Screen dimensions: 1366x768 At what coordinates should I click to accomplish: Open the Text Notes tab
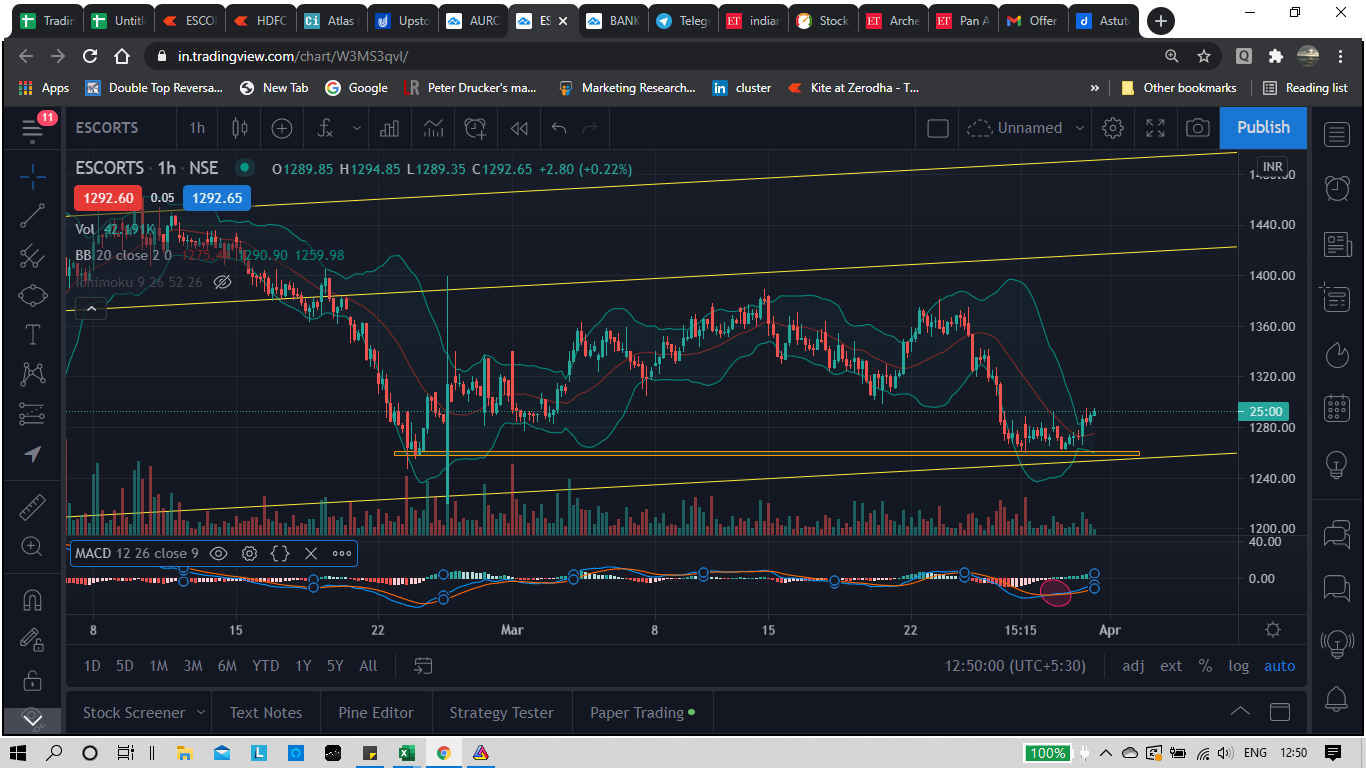(266, 713)
